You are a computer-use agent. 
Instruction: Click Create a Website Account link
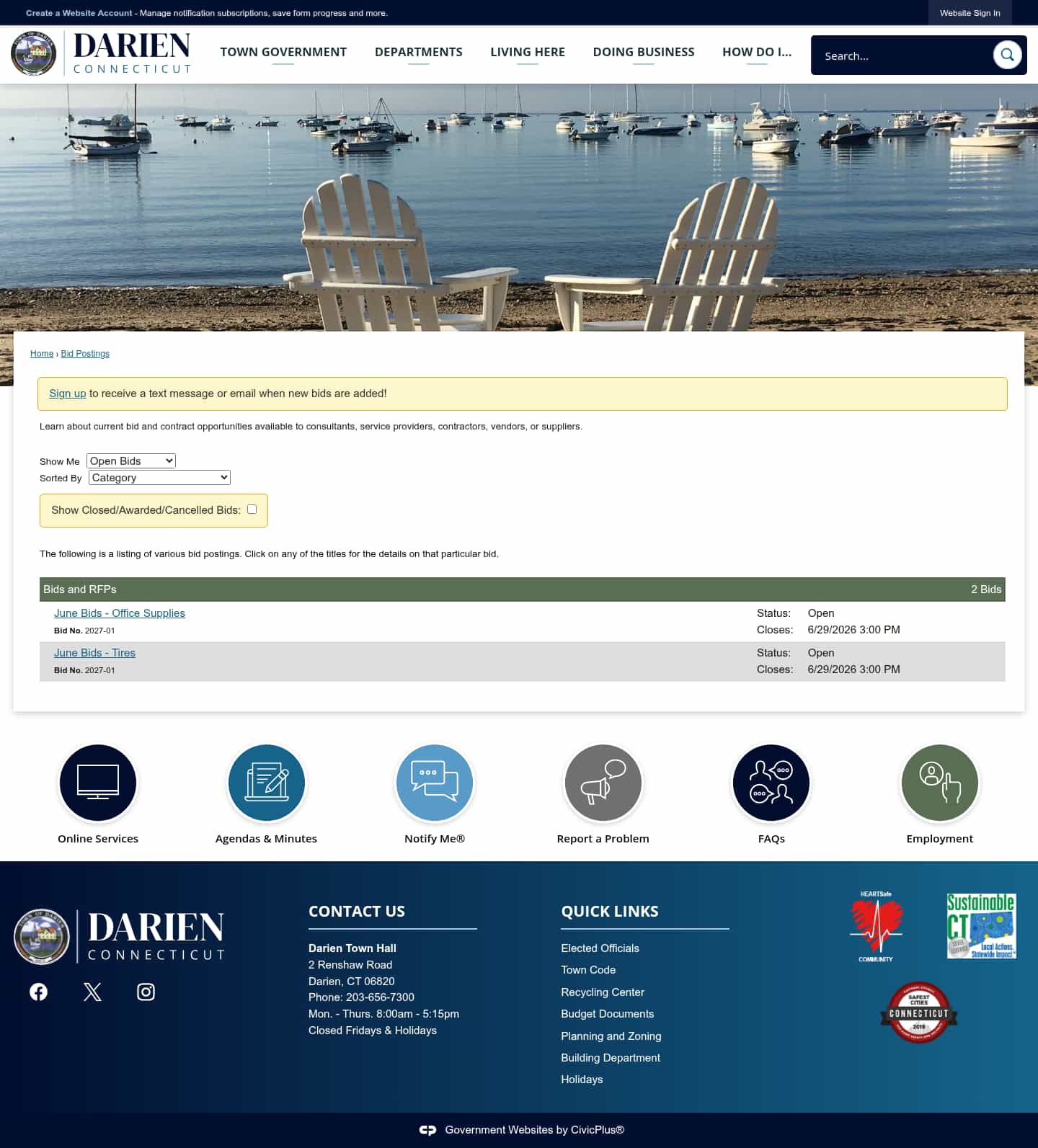(79, 13)
